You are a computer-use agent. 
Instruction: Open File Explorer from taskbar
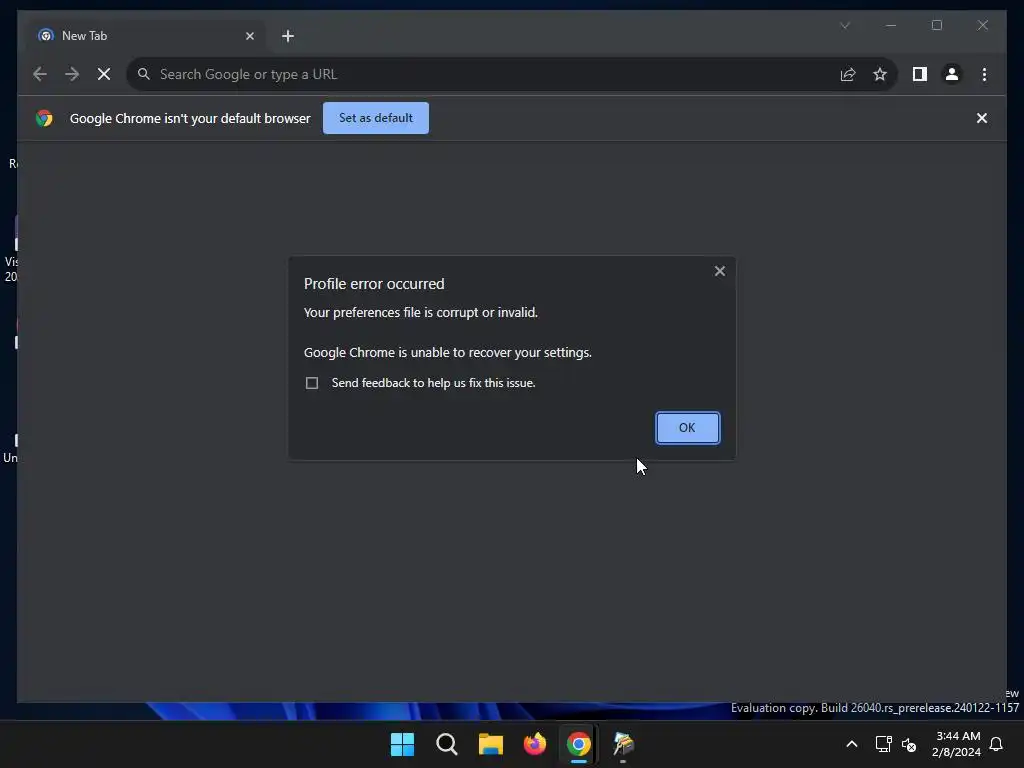[490, 744]
